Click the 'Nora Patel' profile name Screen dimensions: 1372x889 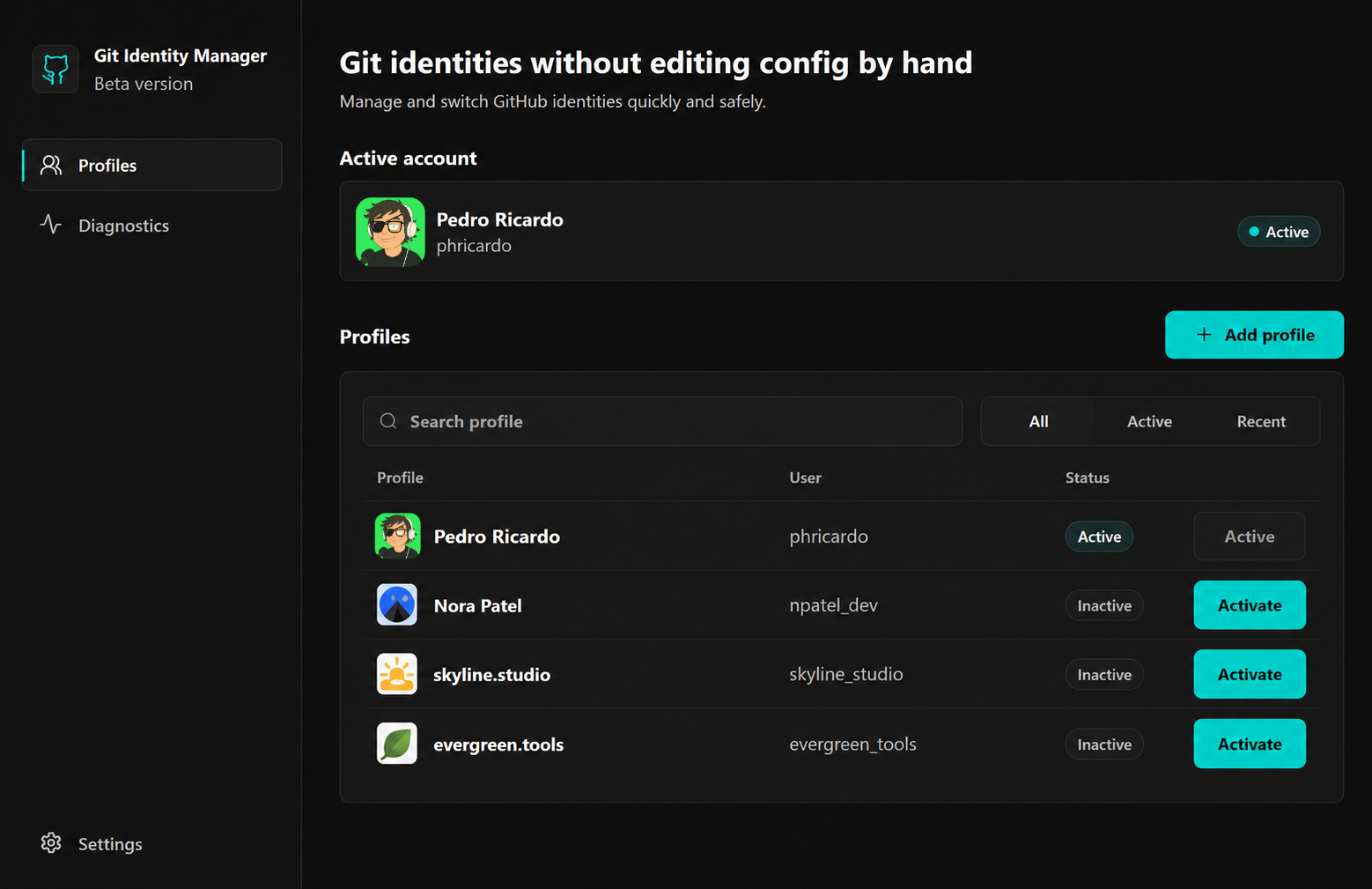click(x=477, y=605)
